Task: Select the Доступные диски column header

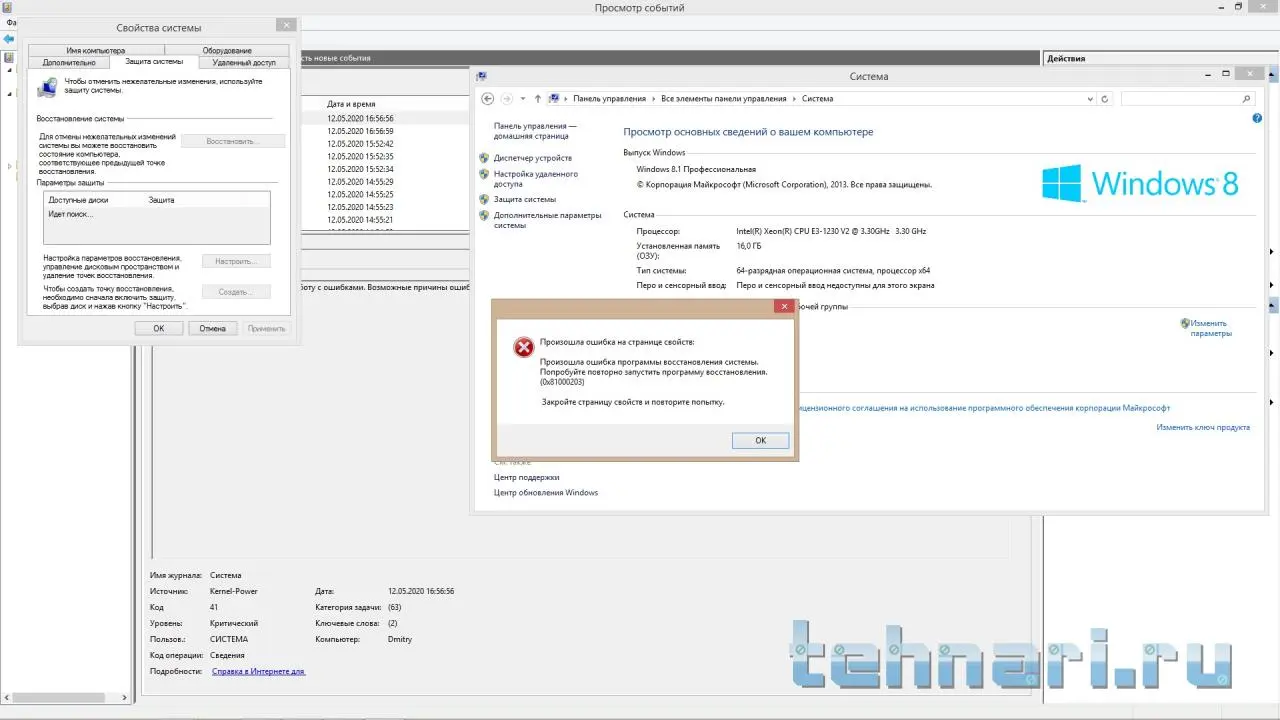Action: click(78, 200)
